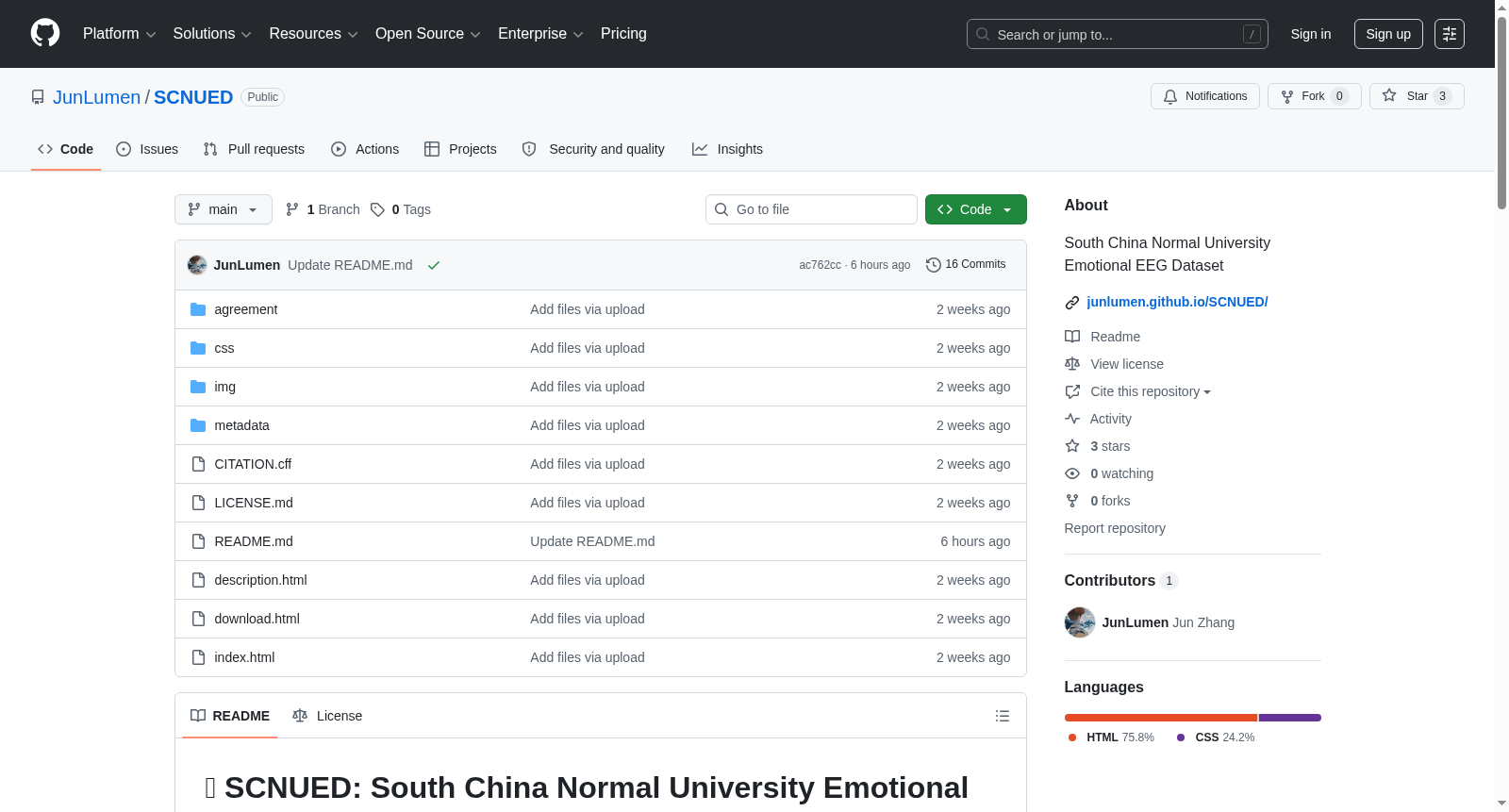Open the download.html file
The image size is (1509, 812).
coord(257,619)
